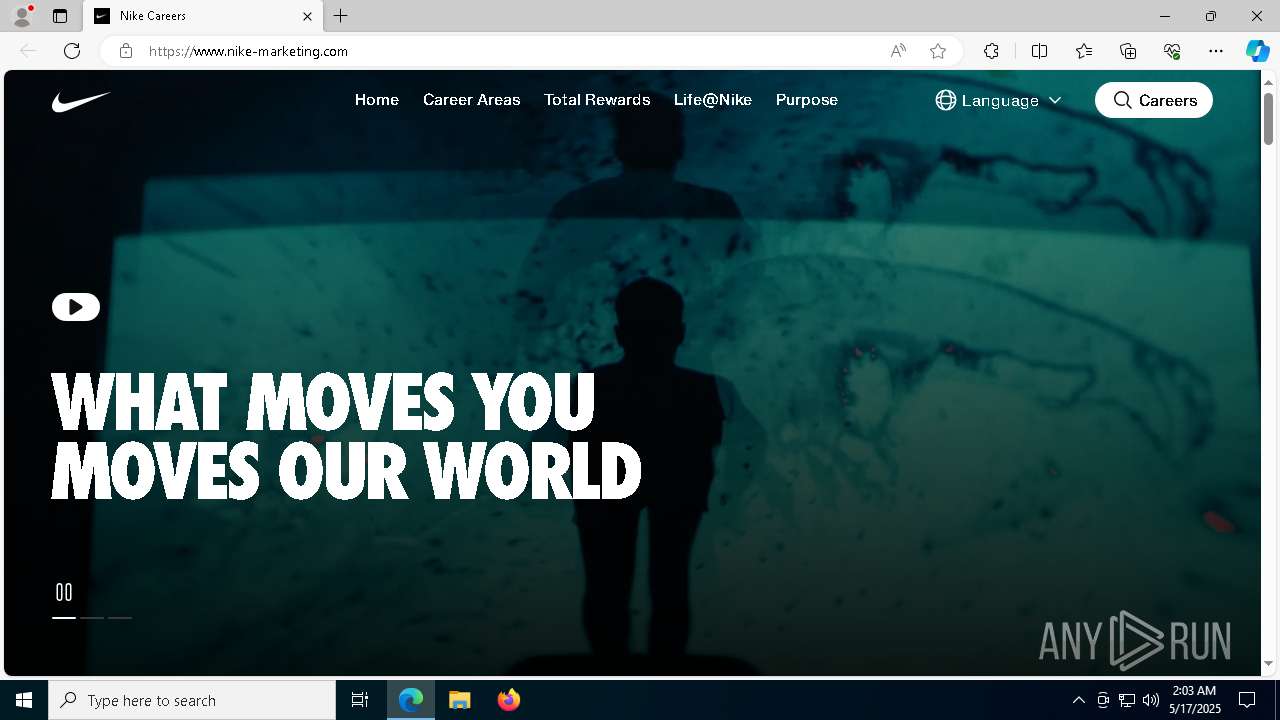1280x720 pixels.
Task: Open the Collections icon
Action: click(1128, 51)
